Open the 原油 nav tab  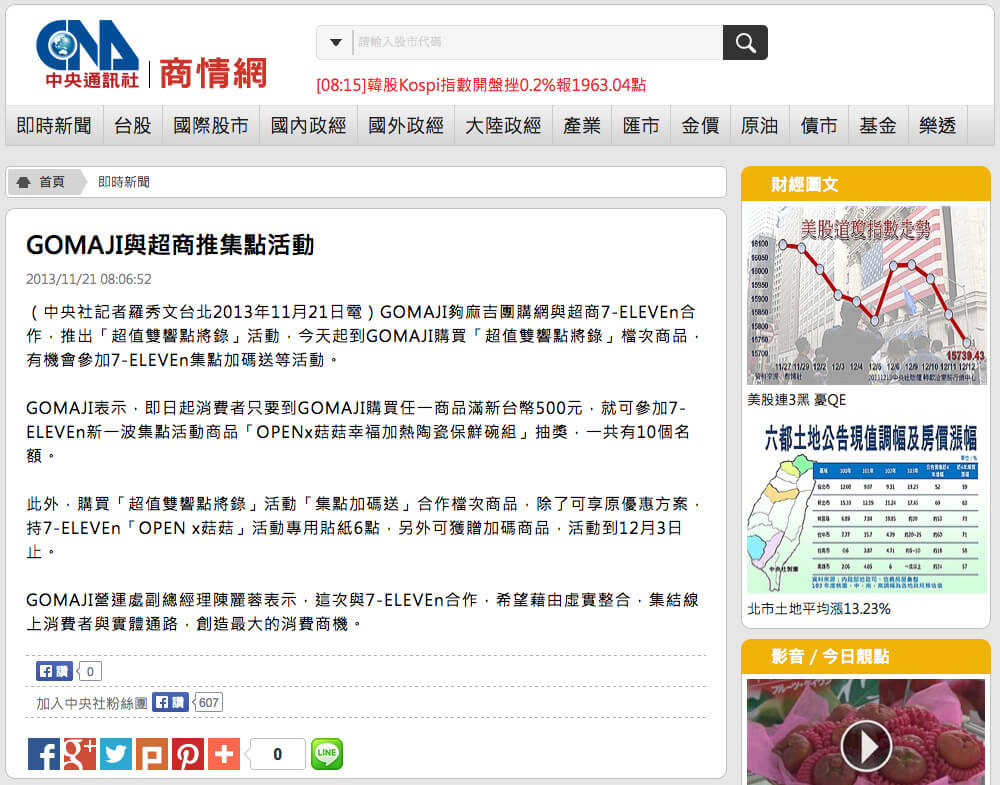click(x=760, y=126)
